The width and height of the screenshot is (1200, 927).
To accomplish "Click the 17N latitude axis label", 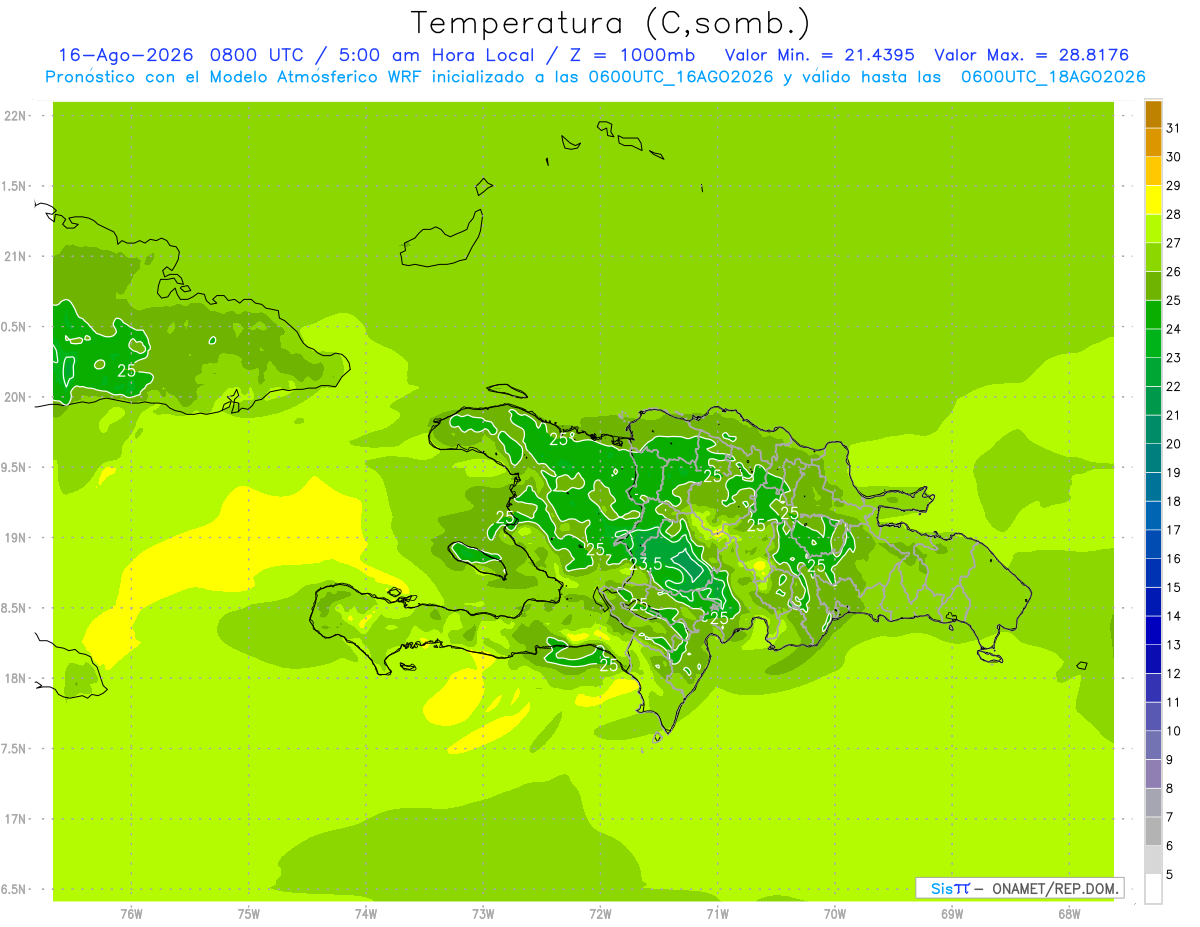I will [15, 819].
